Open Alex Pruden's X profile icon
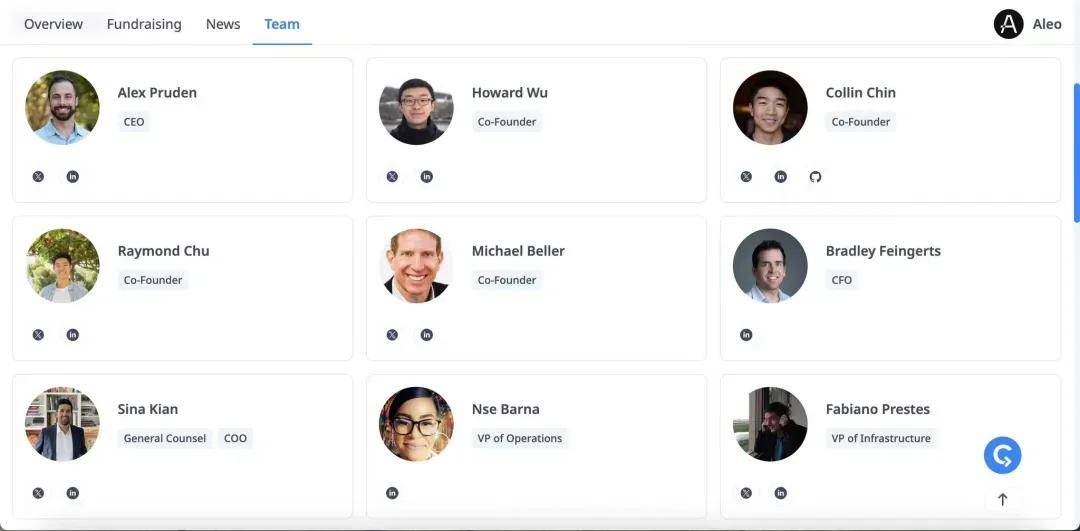Viewport: 1080px width, 531px height. tap(38, 177)
